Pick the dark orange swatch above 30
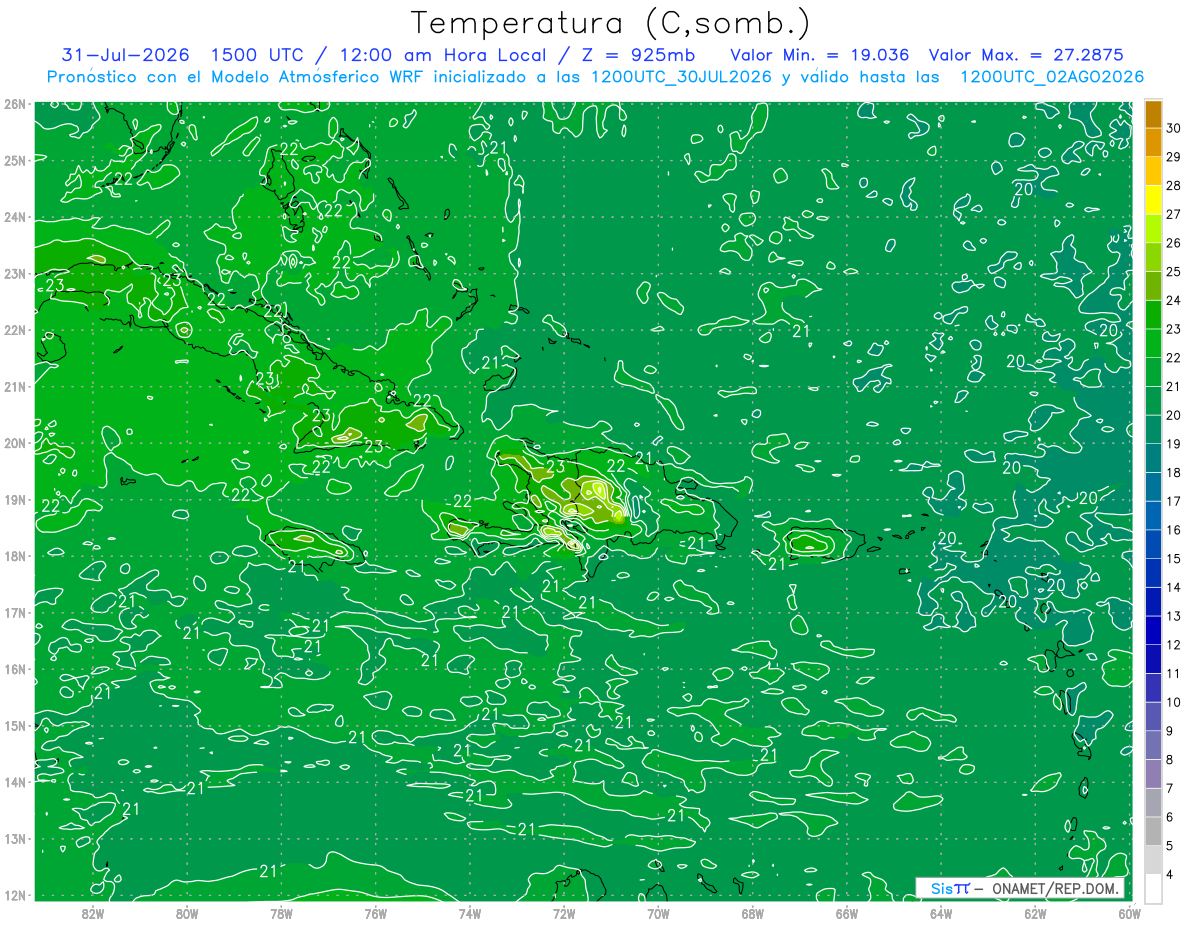Image resolution: width=1200 pixels, height=927 pixels. [1153, 114]
